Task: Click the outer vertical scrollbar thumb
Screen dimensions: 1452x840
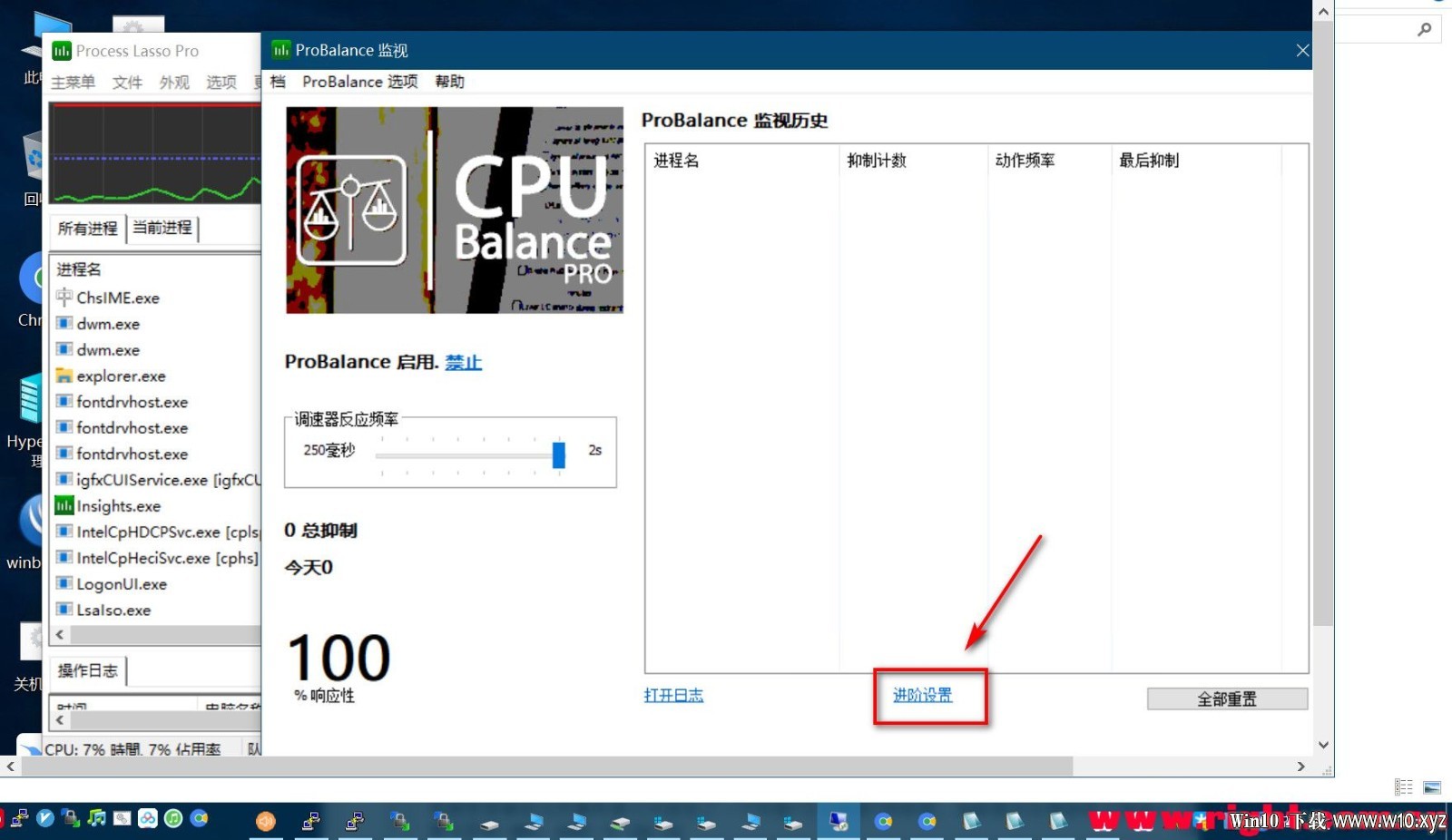Action: point(1323,324)
